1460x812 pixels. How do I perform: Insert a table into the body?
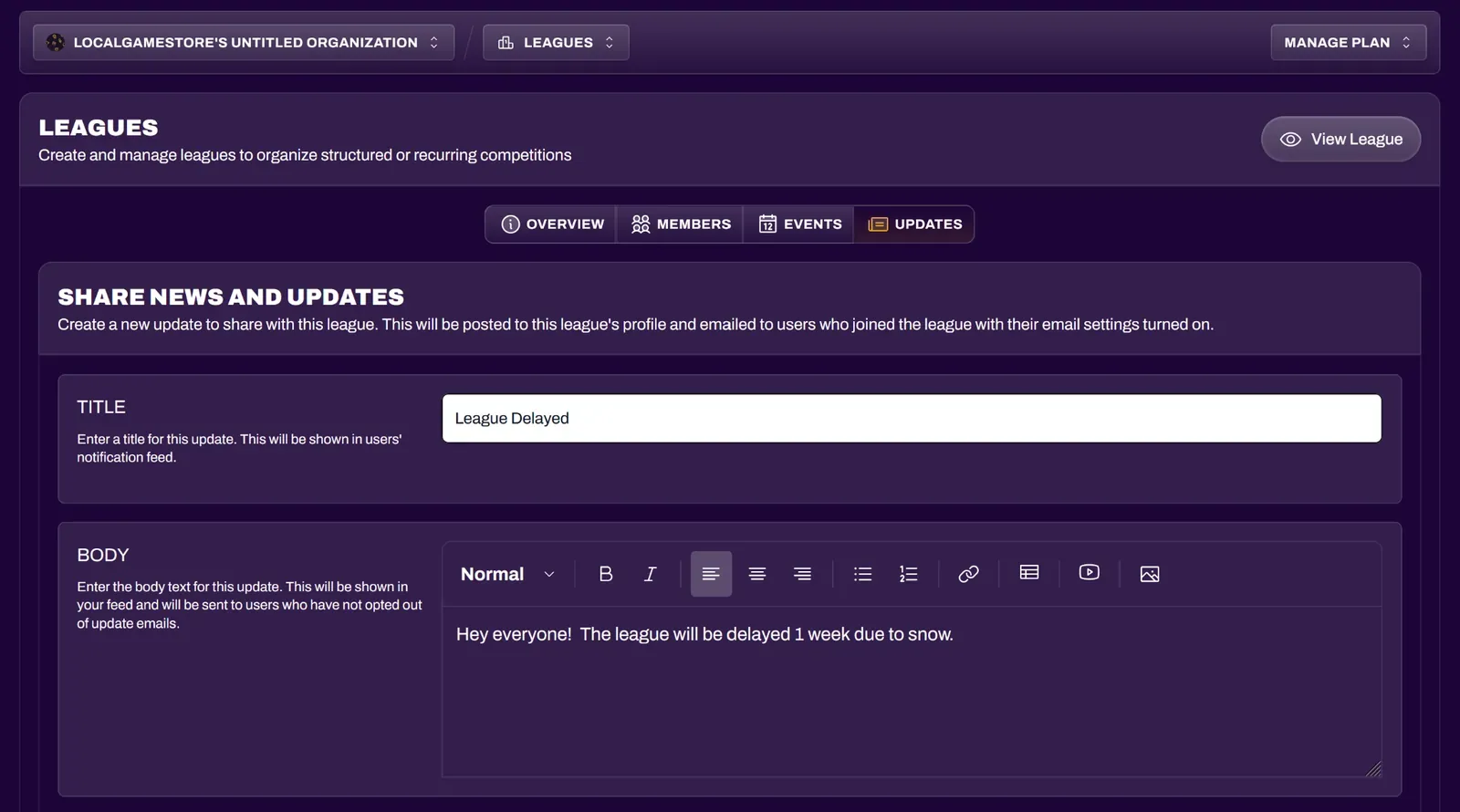[x=1029, y=573]
